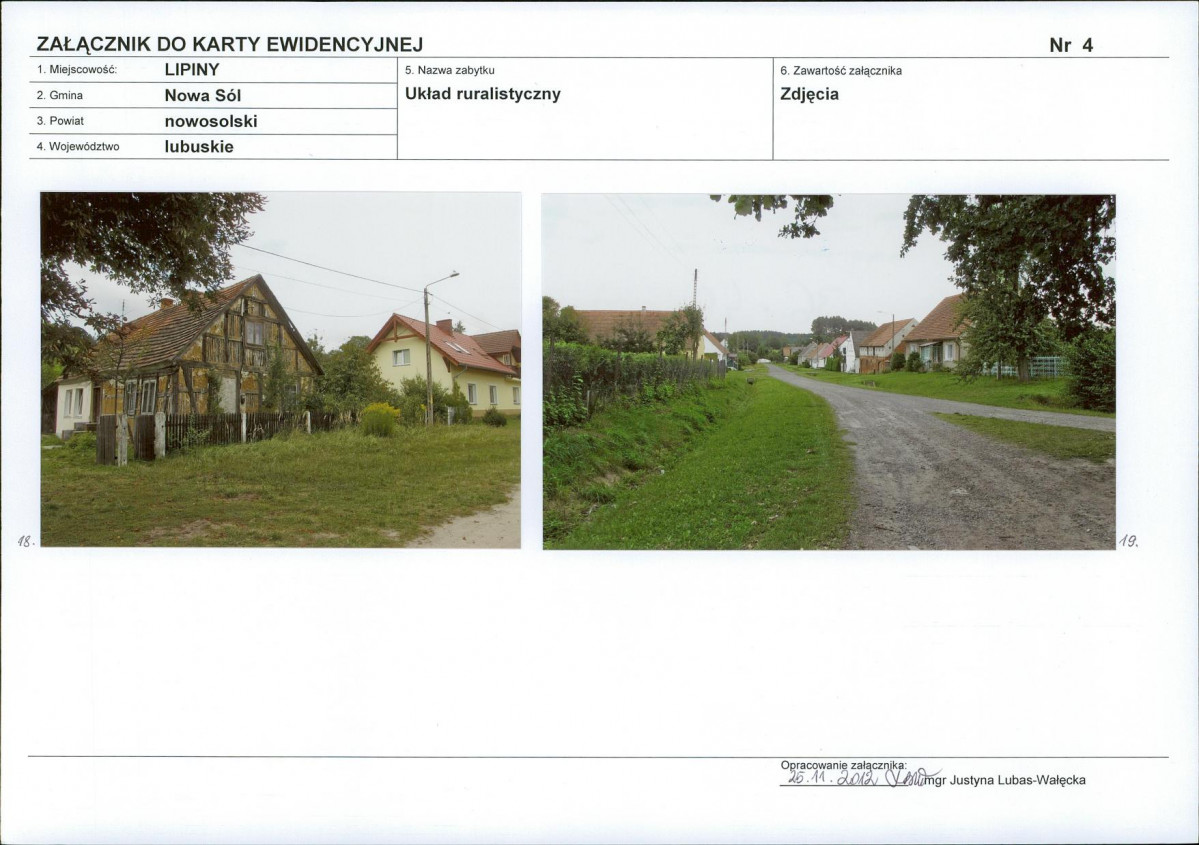Click the 'Nowa Sól' gmina value
1199x845 pixels.
coord(203,96)
